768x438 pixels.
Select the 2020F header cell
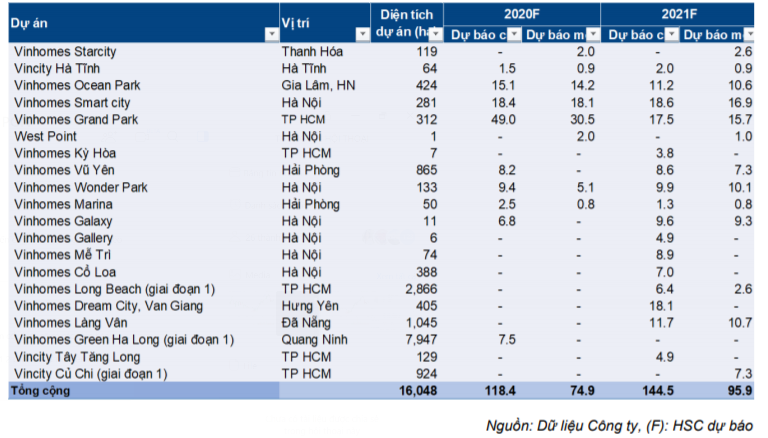(x=521, y=13)
